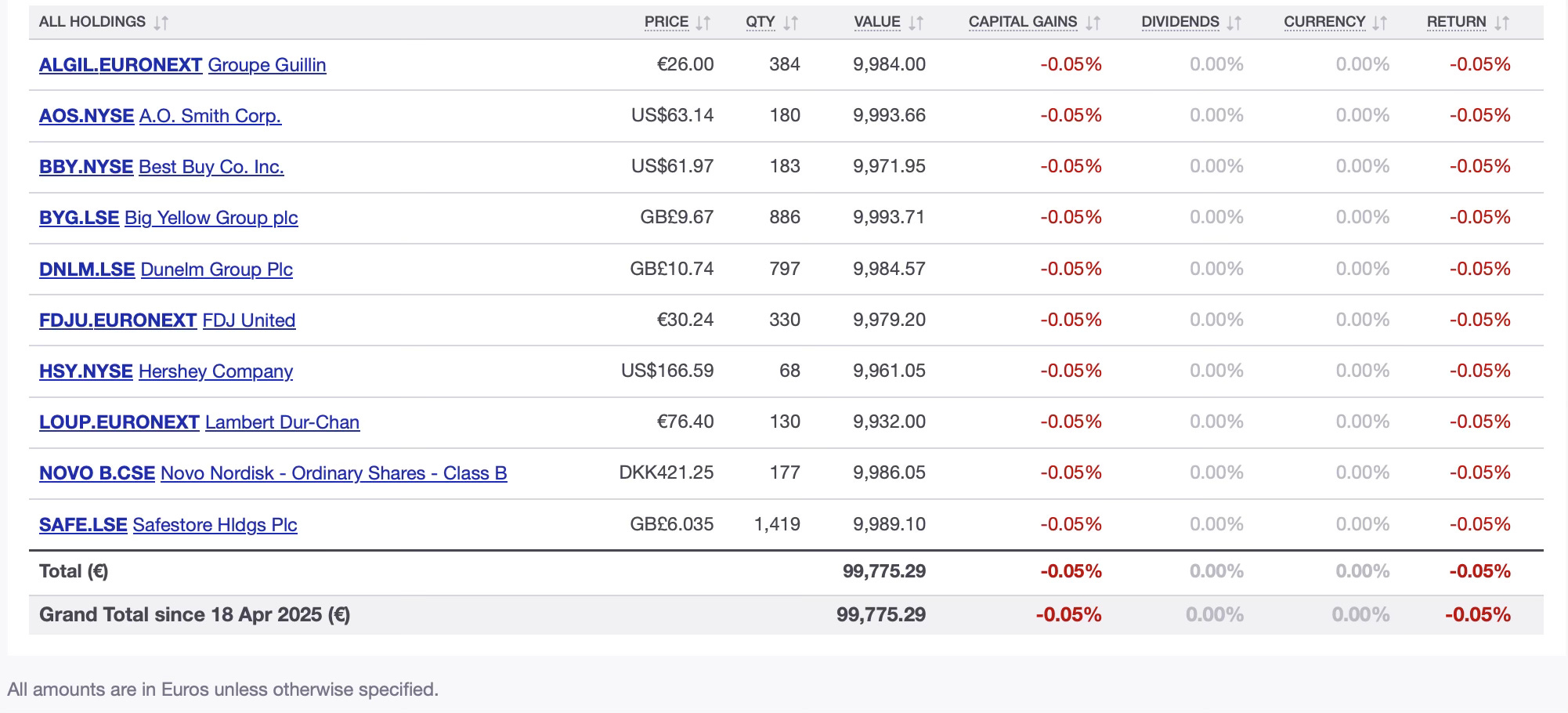The image size is (1568, 713).
Task: Select value 9,993.71 for Big Yellow
Action: (890, 217)
